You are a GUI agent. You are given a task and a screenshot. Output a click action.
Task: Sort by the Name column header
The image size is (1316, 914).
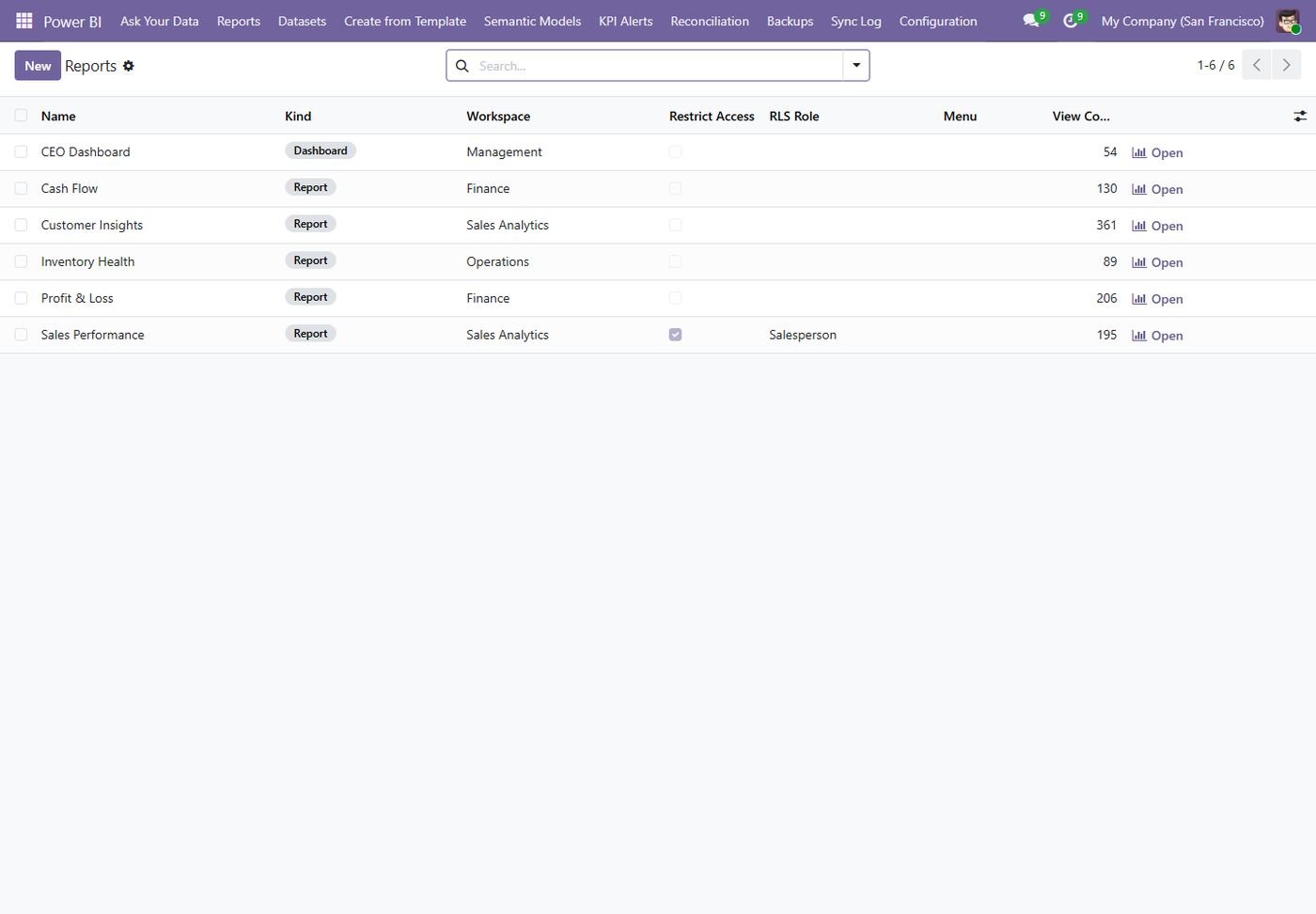(58, 116)
